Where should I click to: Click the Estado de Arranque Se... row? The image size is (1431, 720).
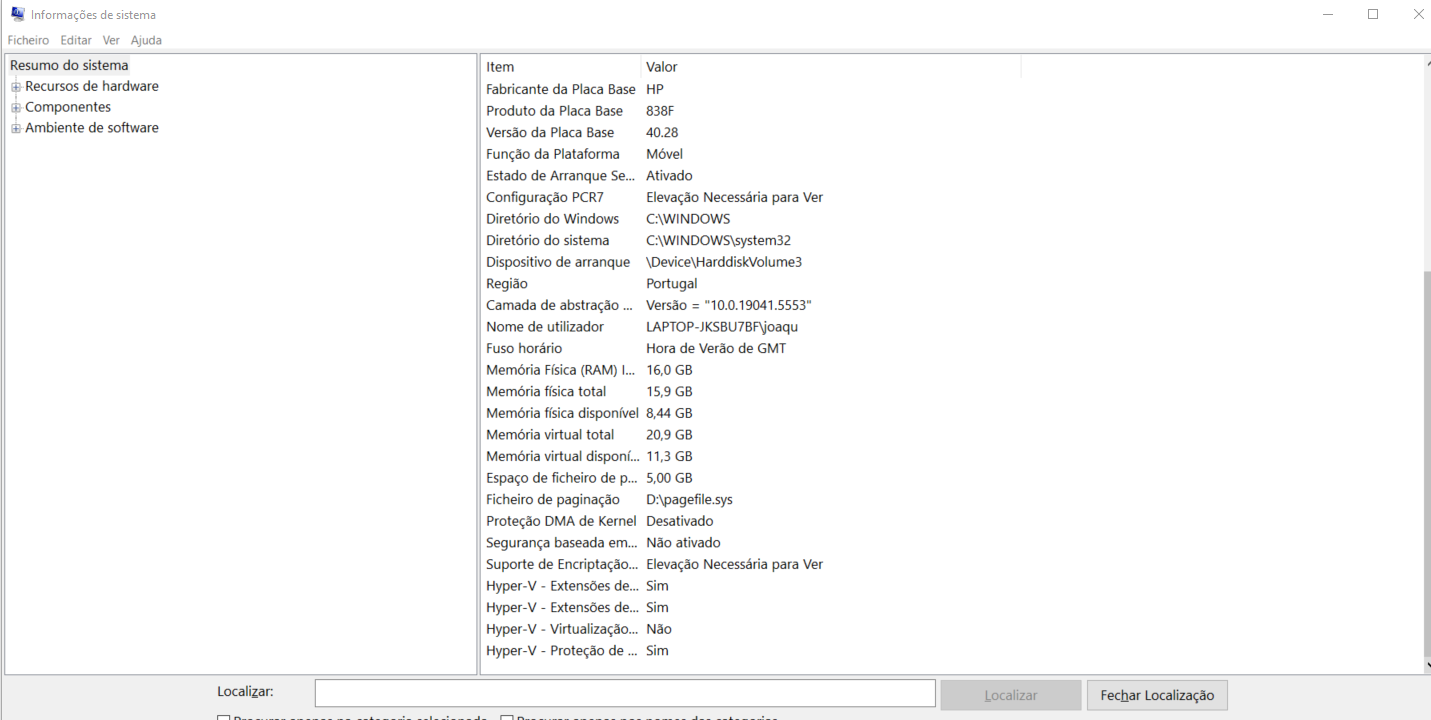[x=751, y=176]
